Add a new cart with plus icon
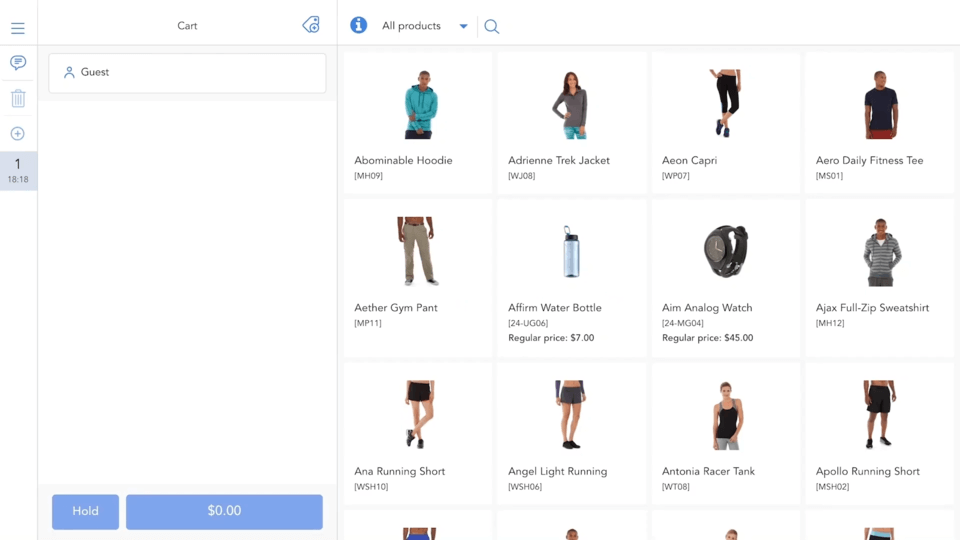This screenshot has width=960, height=540. pos(18,134)
